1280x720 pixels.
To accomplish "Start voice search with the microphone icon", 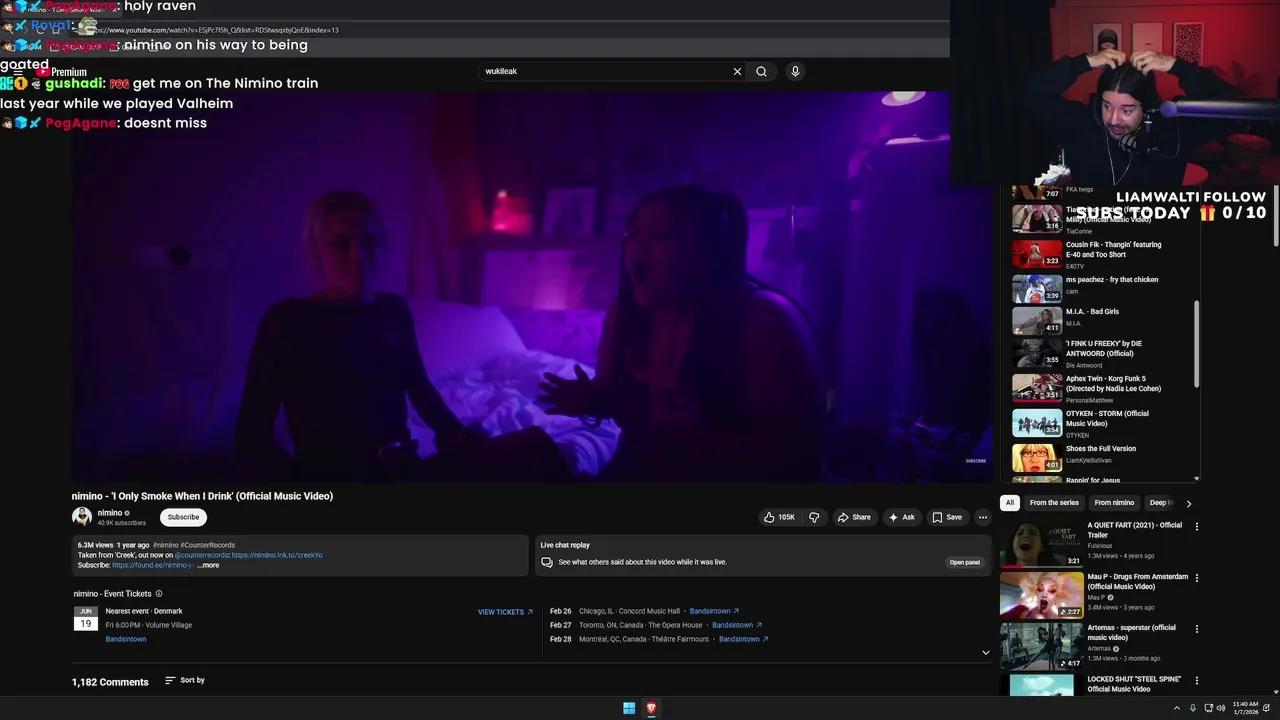I will pos(795,71).
